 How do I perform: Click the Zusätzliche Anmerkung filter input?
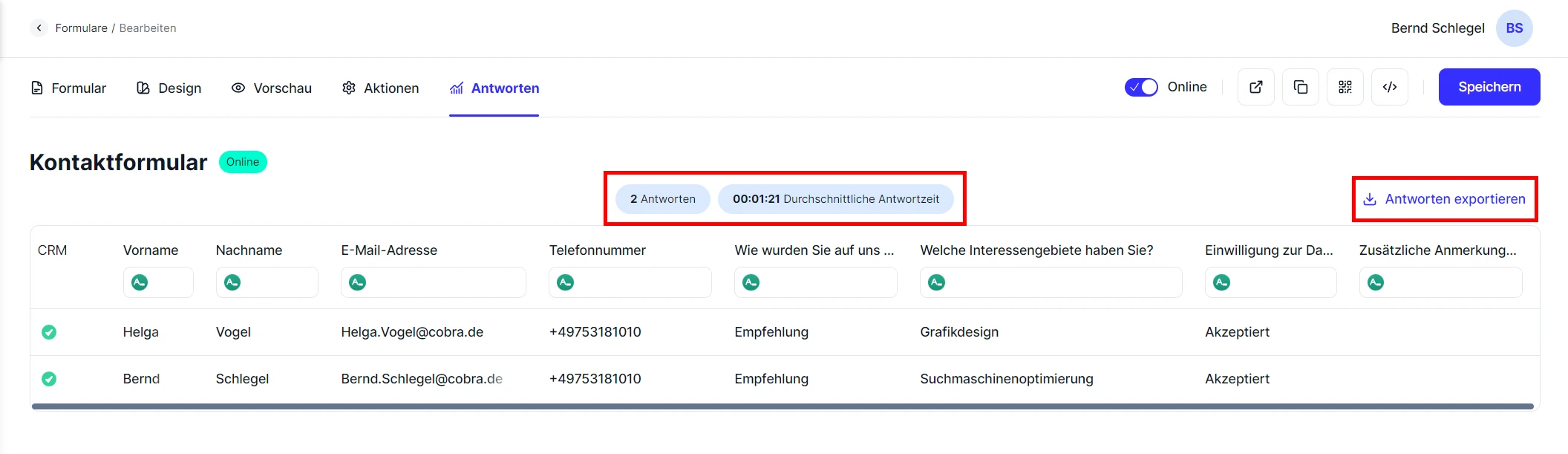point(1441,282)
